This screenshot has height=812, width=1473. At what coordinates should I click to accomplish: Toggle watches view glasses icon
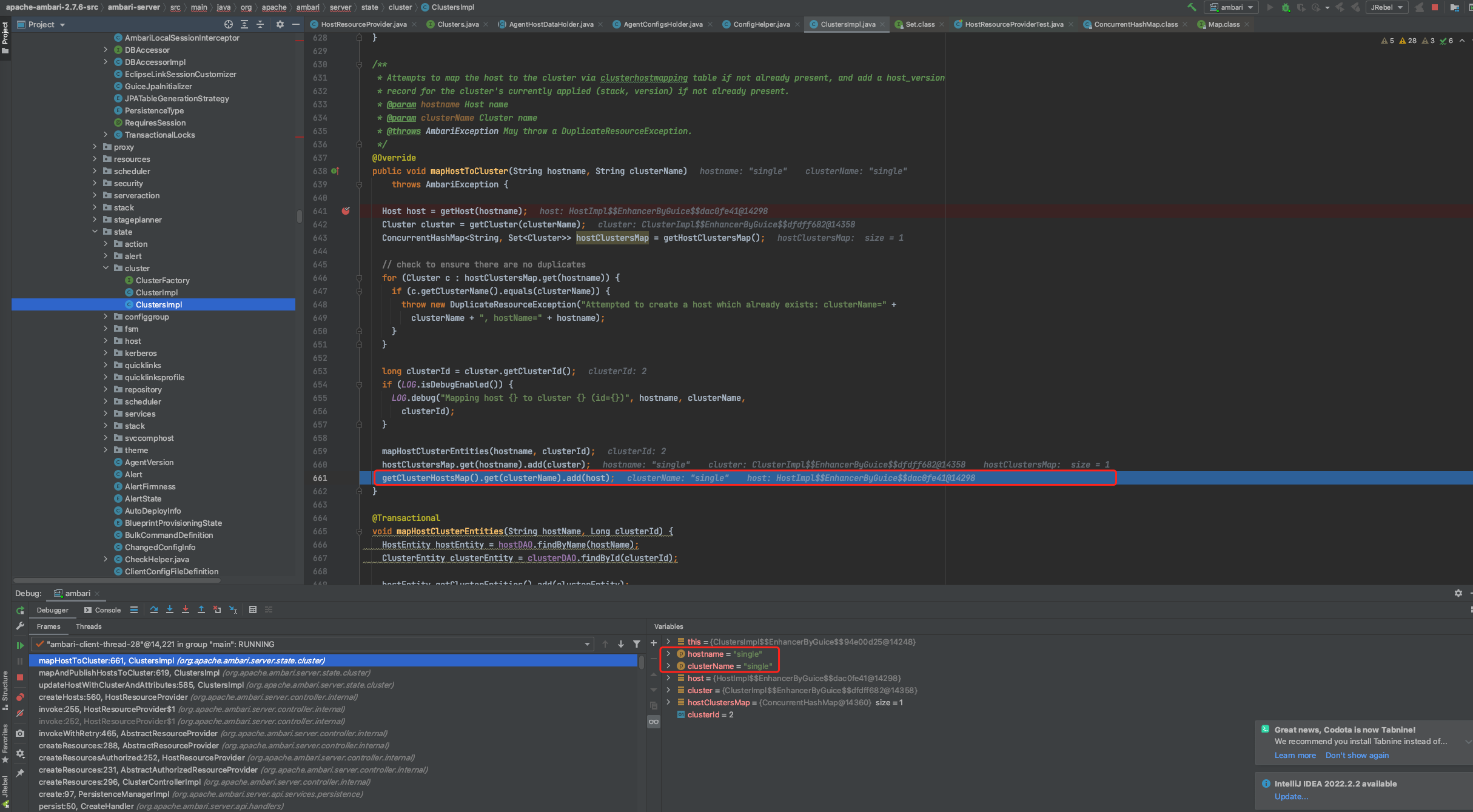pos(654,722)
